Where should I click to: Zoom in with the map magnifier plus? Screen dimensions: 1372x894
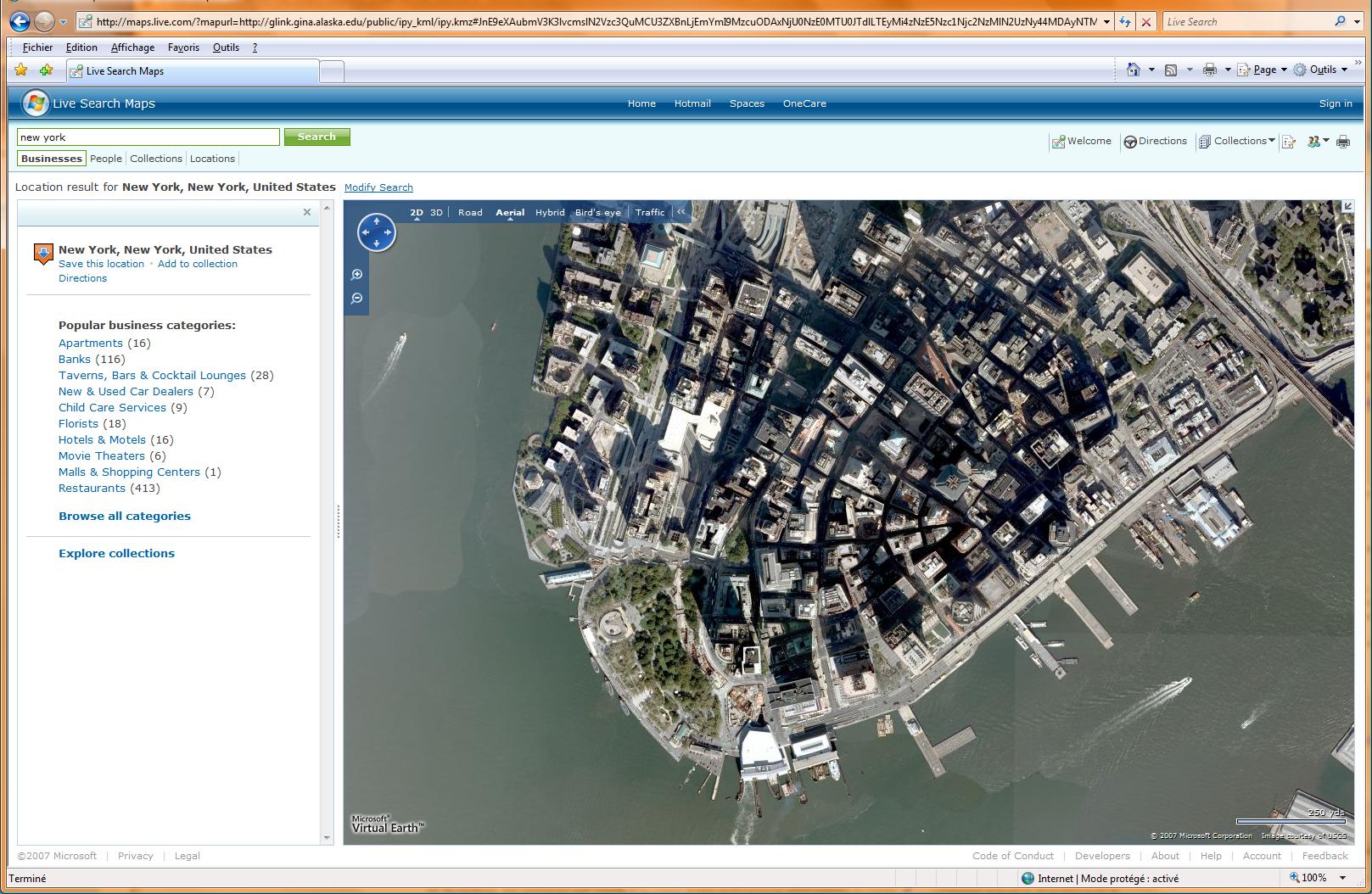[x=357, y=275]
